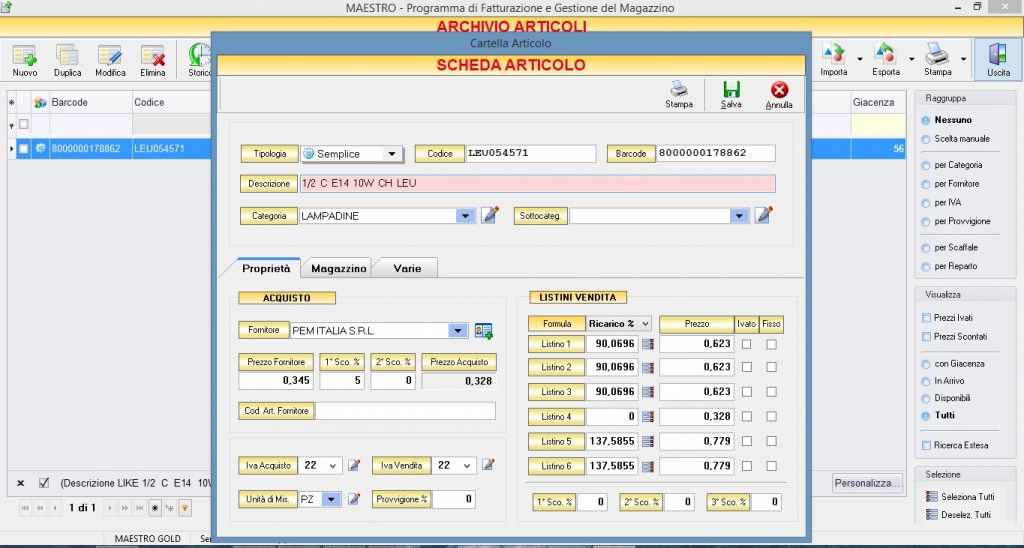Click the Modifica toolbar icon
The height and width of the screenshot is (548, 1024).
(110, 60)
